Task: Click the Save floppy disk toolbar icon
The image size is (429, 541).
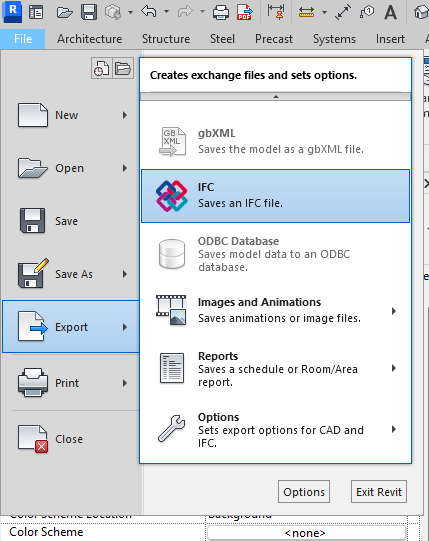Action: (x=89, y=12)
